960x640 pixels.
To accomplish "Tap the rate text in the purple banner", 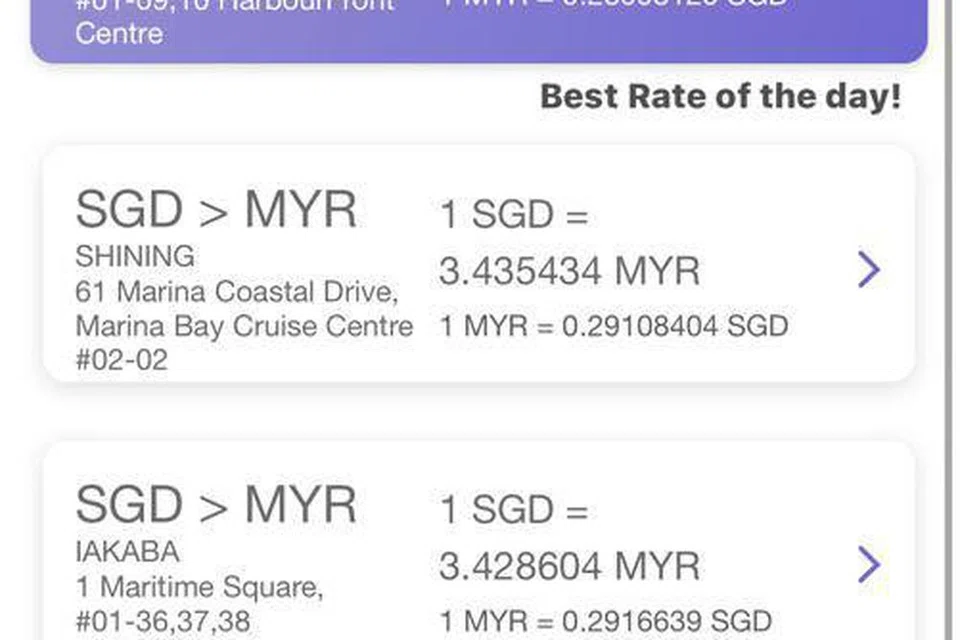I will point(614,5).
